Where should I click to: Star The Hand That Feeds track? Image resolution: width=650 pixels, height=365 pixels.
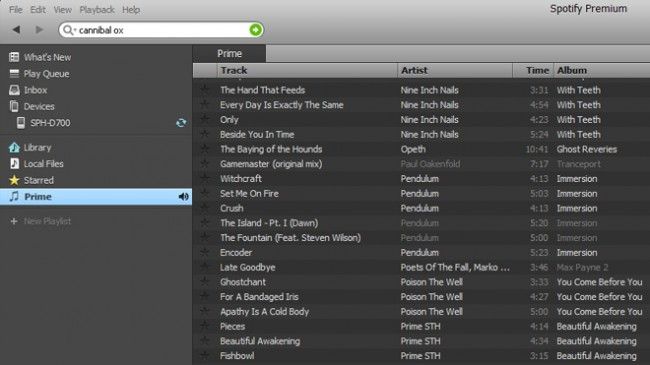[205, 89]
